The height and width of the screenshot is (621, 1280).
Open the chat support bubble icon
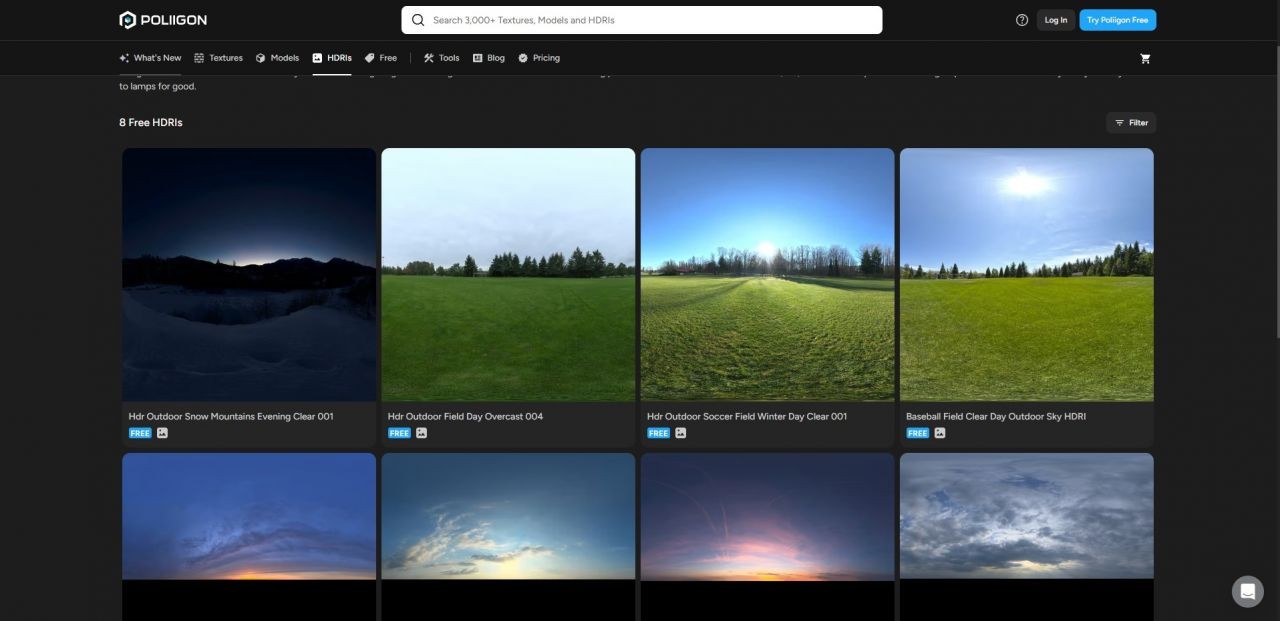point(1247,591)
